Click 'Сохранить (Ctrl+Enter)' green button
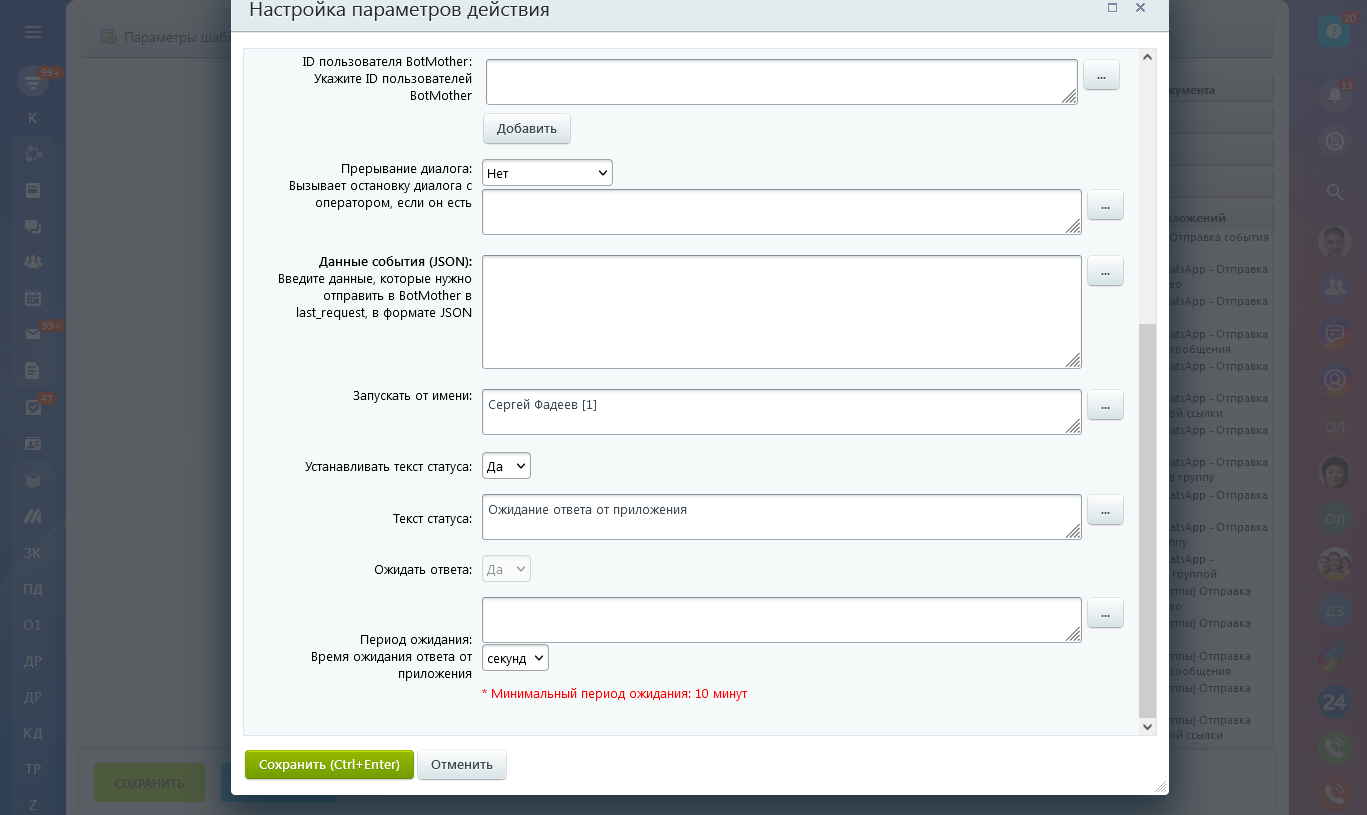The width and height of the screenshot is (1367, 815). (x=329, y=765)
